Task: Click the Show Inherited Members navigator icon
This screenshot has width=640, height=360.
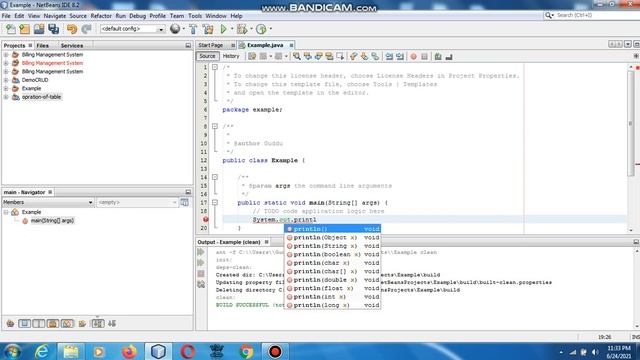Action: coord(10,324)
